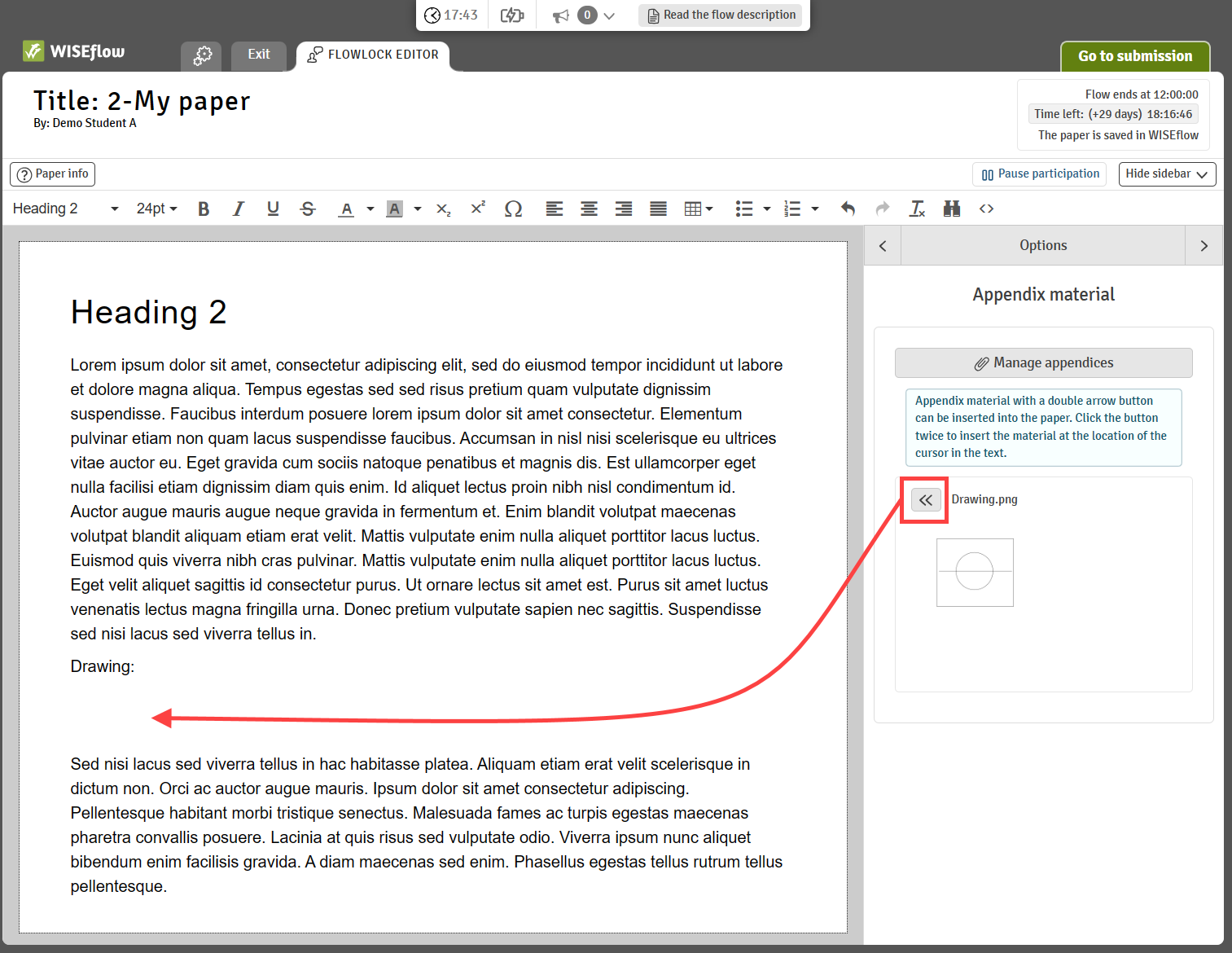Click the Drawing.png thumbnail
1232x953 pixels.
click(x=975, y=572)
